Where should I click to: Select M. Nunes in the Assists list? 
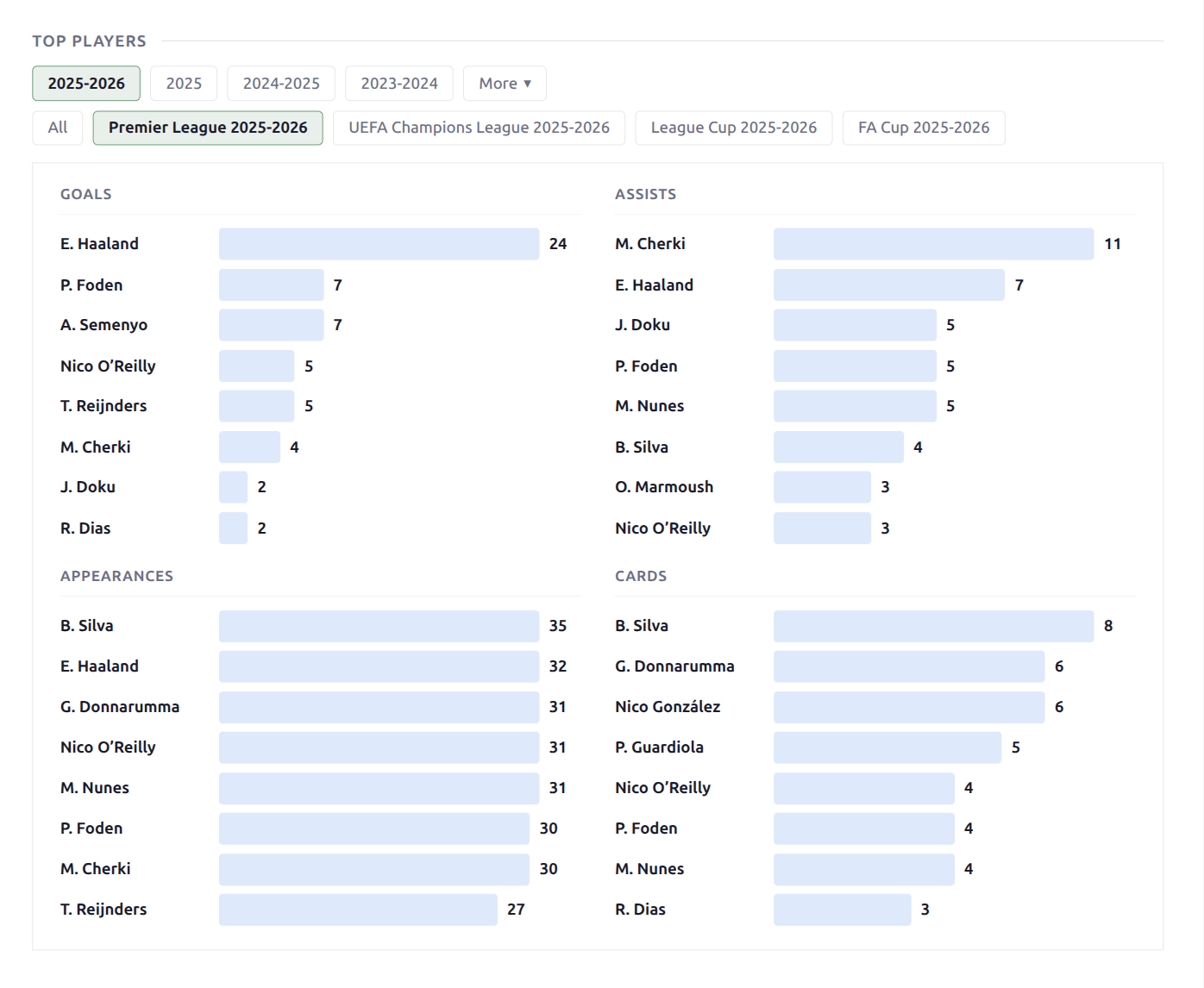649,406
